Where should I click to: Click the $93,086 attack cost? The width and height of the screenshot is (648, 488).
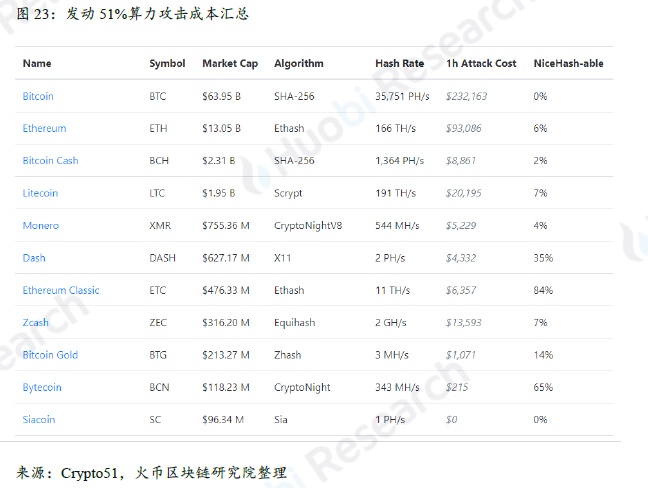tap(464, 129)
